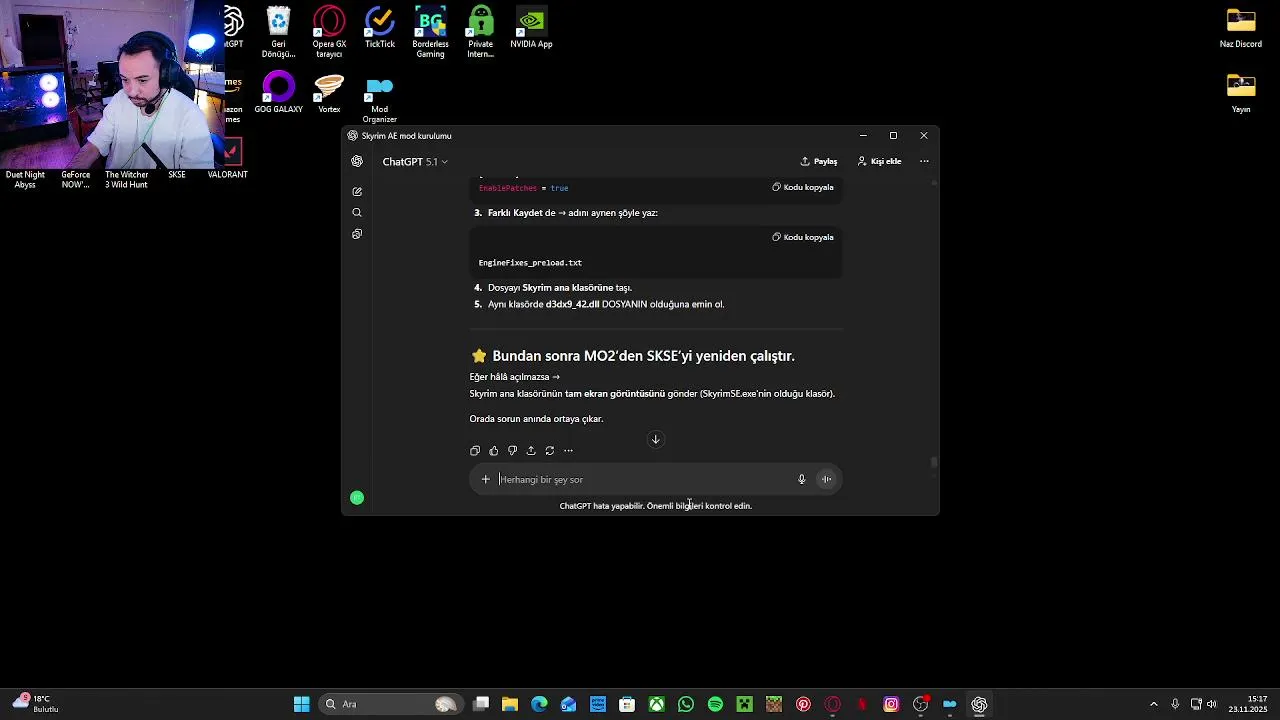The image size is (1280, 720).
Task: Open Xbox app from taskbar
Action: tap(656, 704)
